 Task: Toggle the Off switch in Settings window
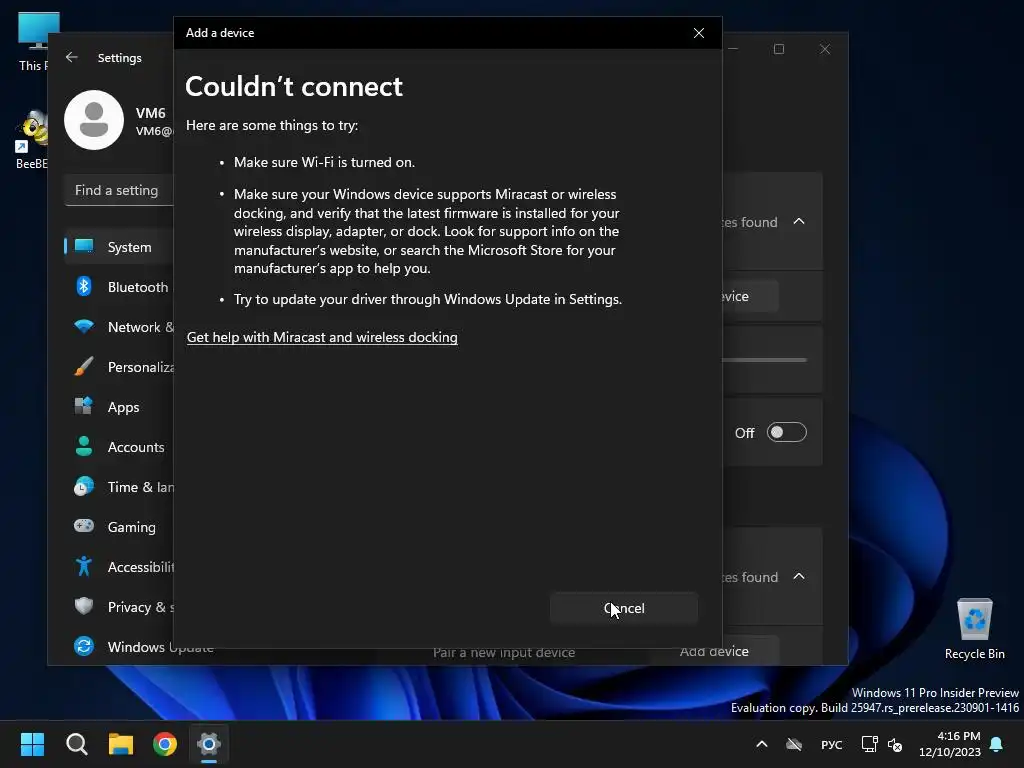point(786,432)
